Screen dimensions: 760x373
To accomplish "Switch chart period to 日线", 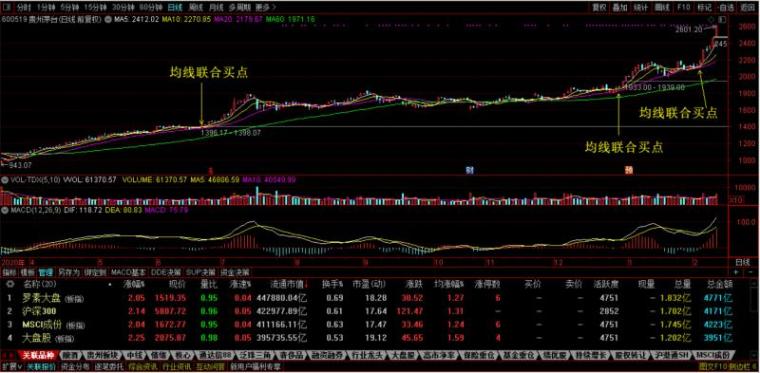I will click(175, 7).
